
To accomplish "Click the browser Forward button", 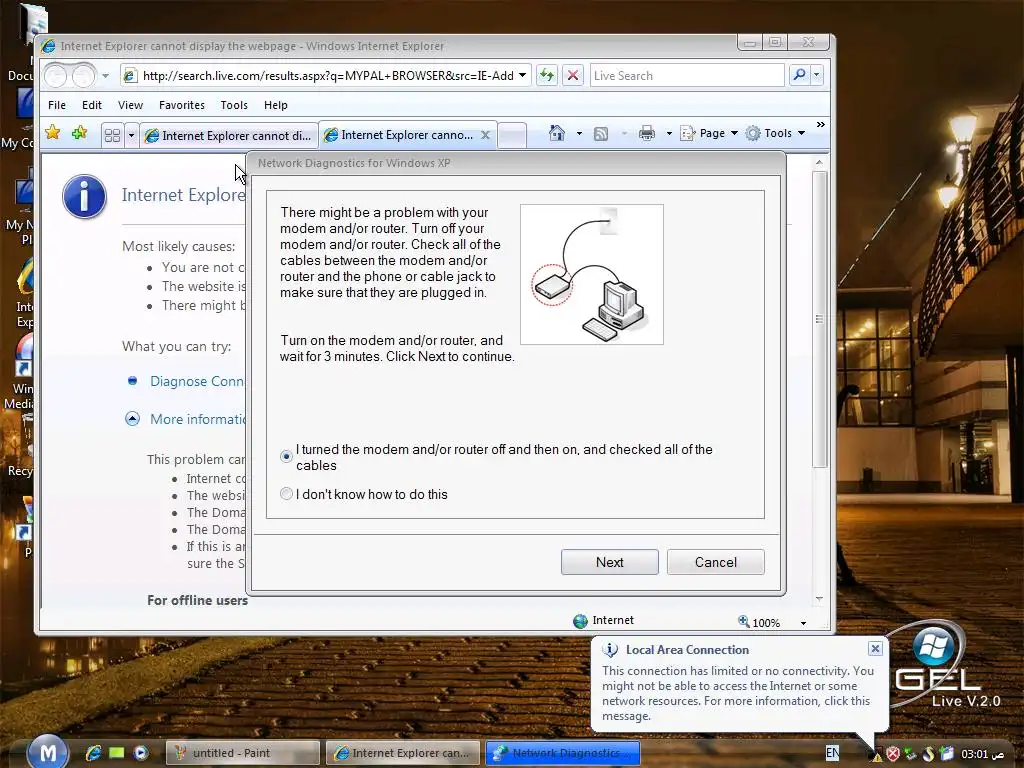I will 84,76.
